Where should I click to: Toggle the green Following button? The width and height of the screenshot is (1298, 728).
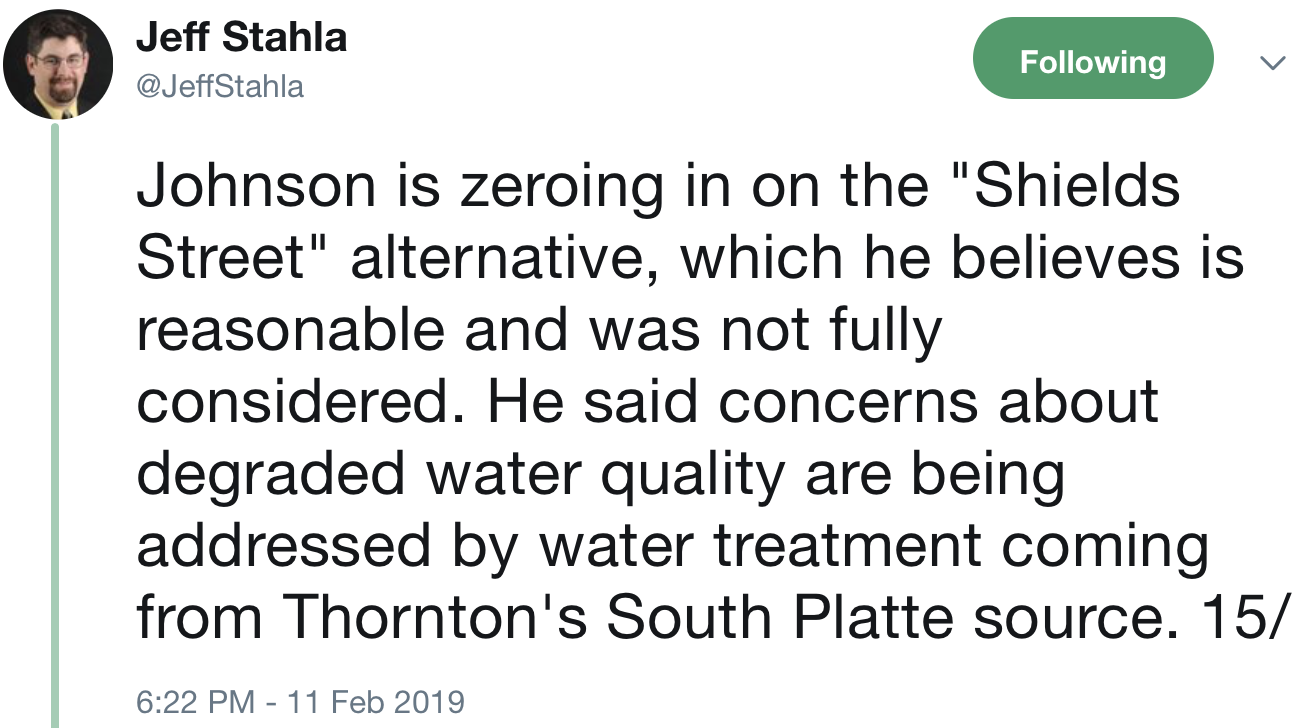pyautogui.click(x=1092, y=62)
